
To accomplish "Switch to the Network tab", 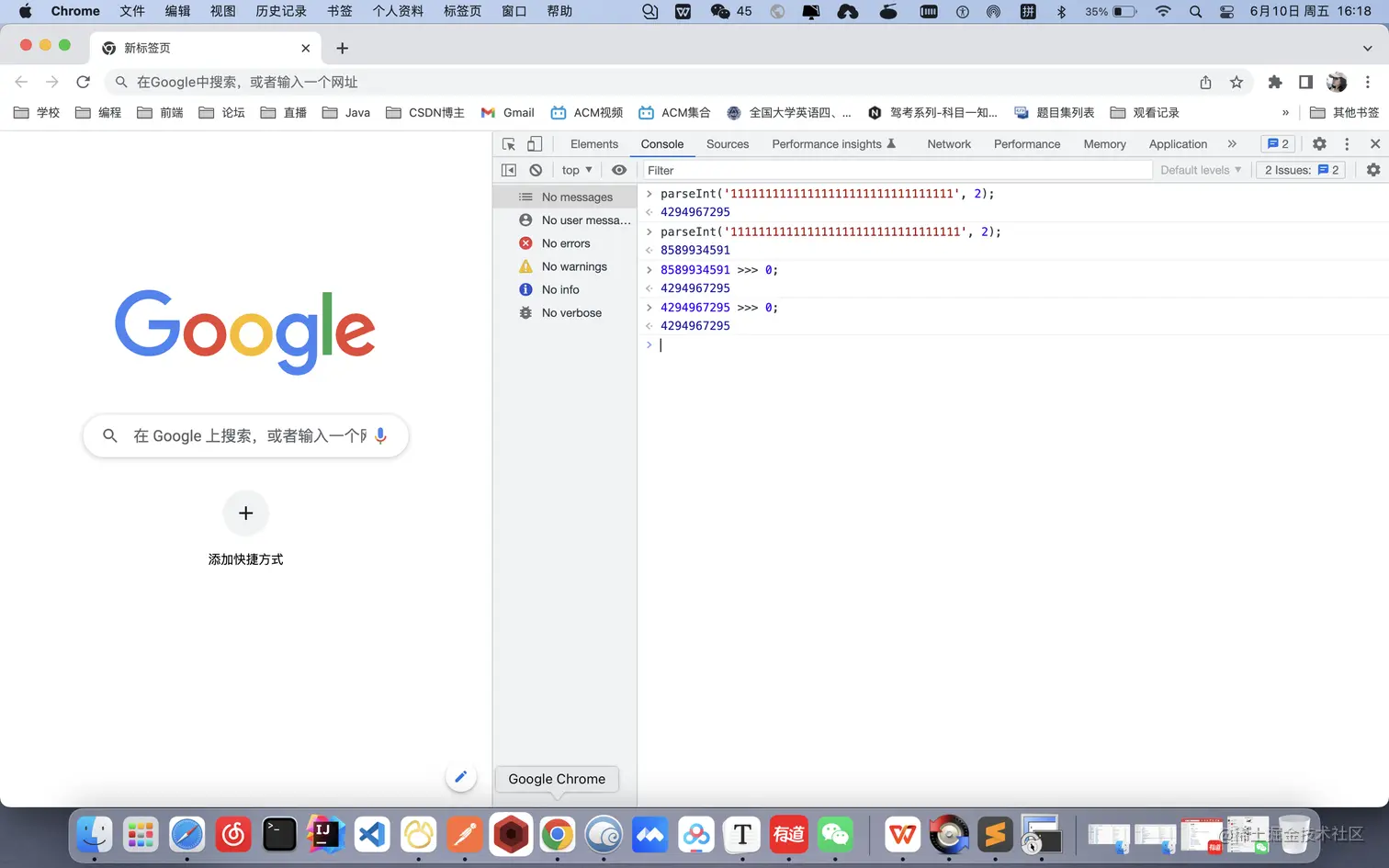I will click(x=949, y=144).
